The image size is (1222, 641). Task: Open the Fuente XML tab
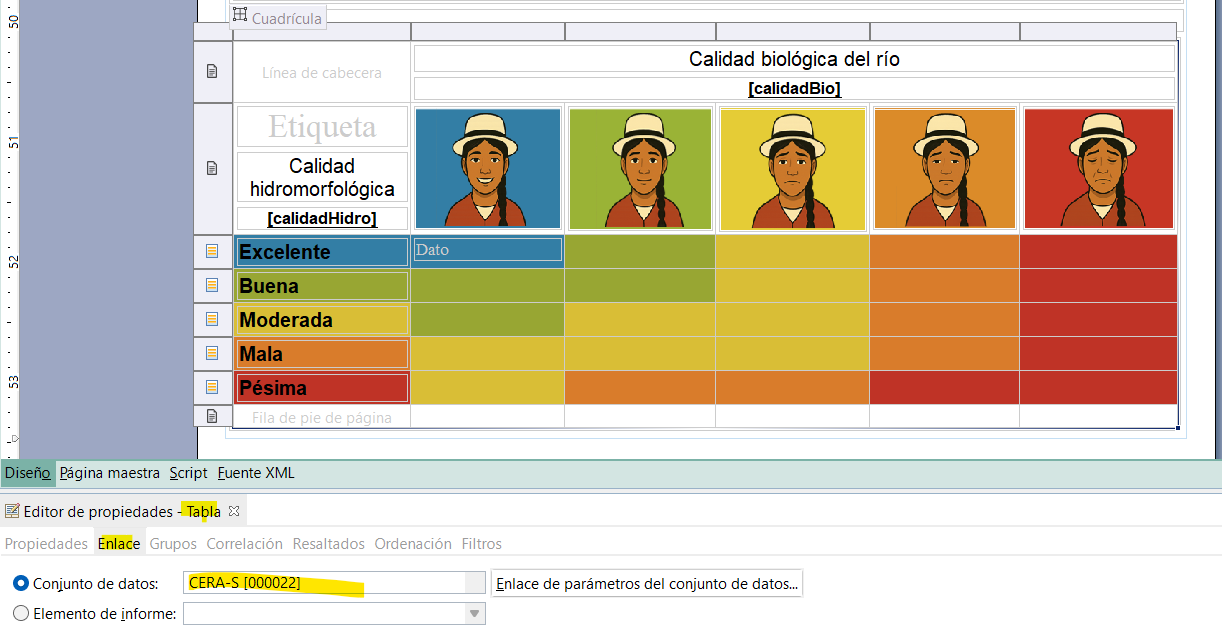click(x=256, y=473)
